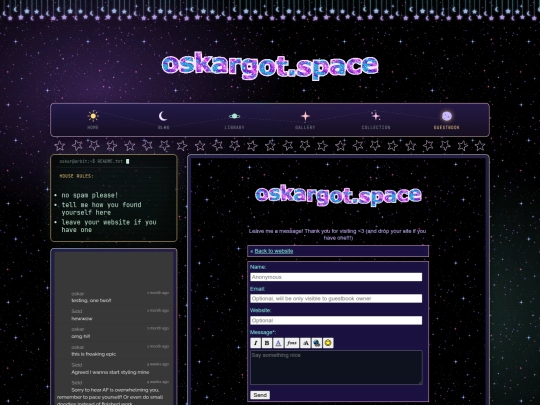Select the 'hewwow' chat message
This screenshot has height=405, width=540.
pyautogui.click(x=82, y=319)
